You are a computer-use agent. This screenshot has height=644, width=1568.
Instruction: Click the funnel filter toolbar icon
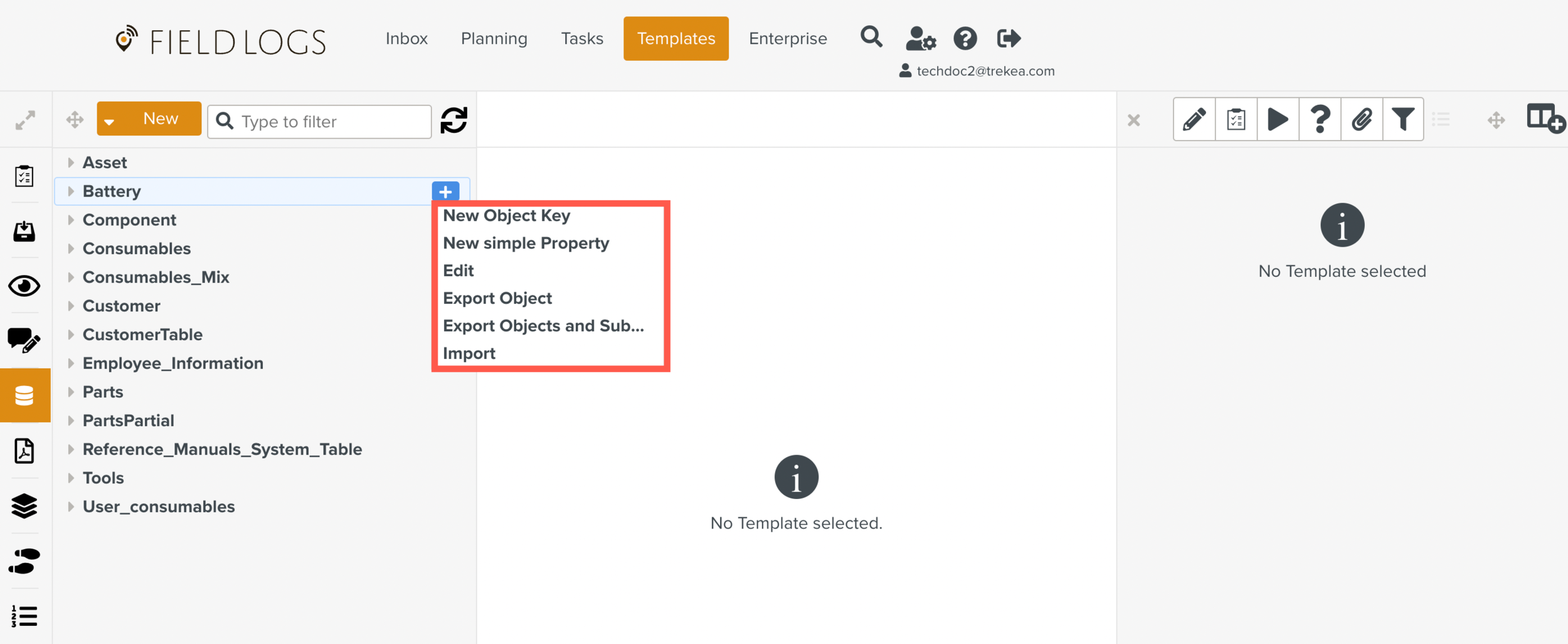pos(1403,119)
